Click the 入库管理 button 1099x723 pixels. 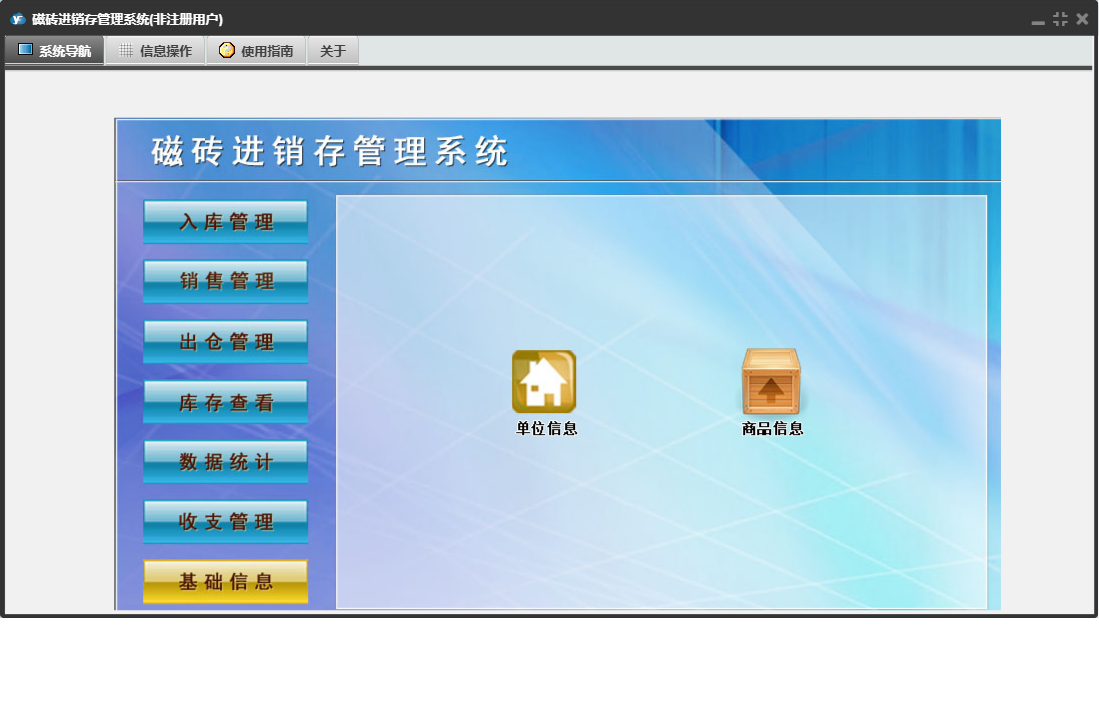pos(226,221)
